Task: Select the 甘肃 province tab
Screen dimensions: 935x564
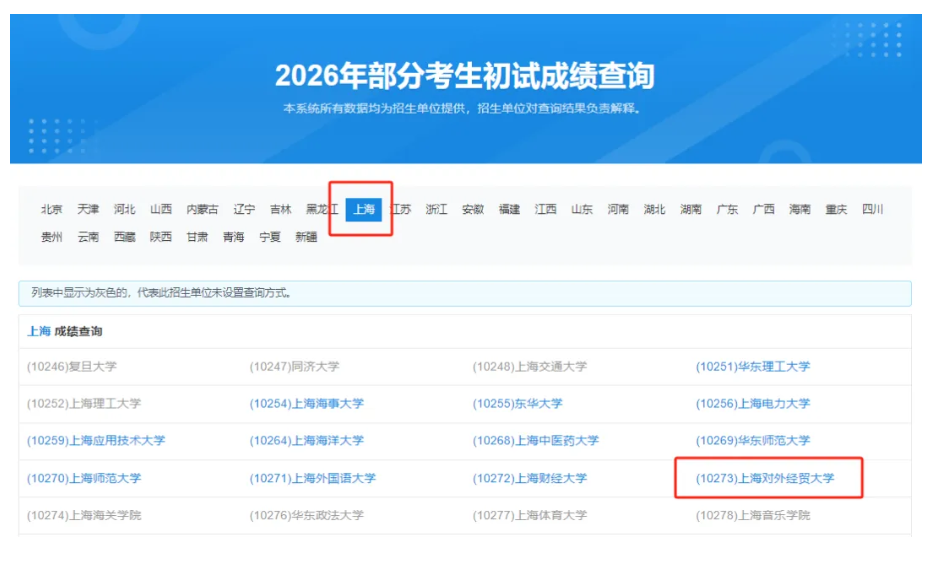Action: click(x=197, y=237)
